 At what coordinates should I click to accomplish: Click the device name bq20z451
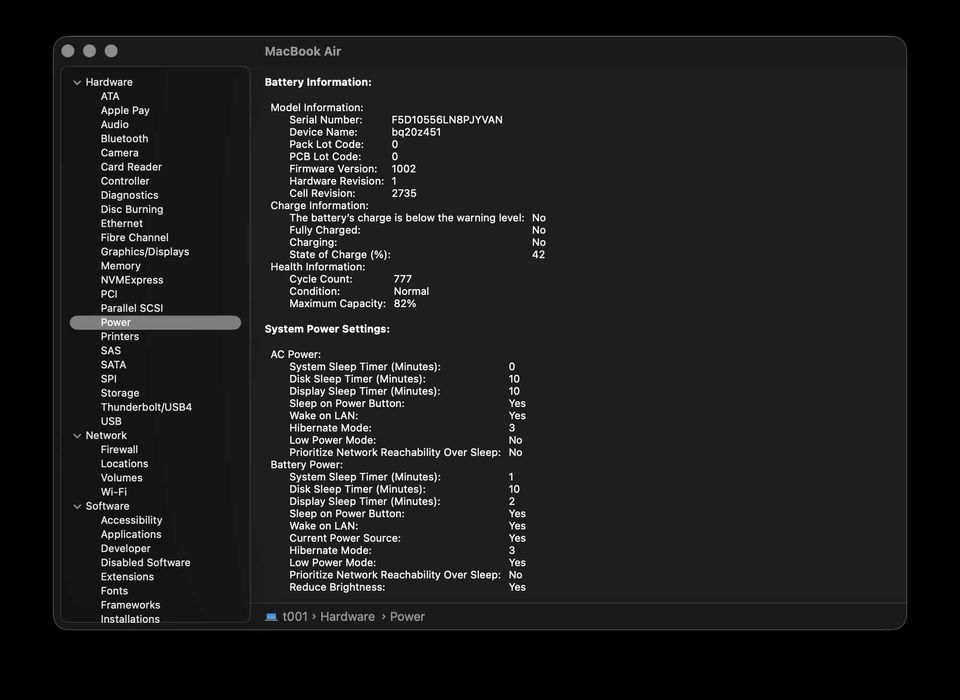[x=416, y=132]
